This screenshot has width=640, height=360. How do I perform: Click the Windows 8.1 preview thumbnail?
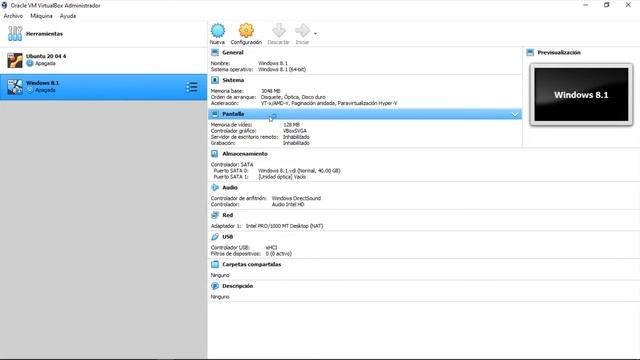(x=581, y=95)
